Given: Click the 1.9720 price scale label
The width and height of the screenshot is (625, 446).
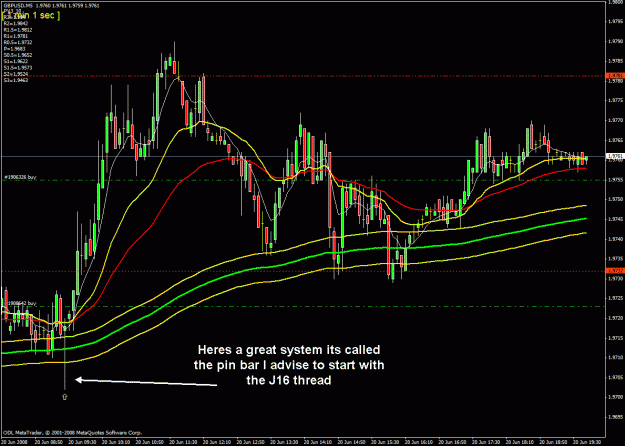Looking at the screenshot, I should 616,318.
